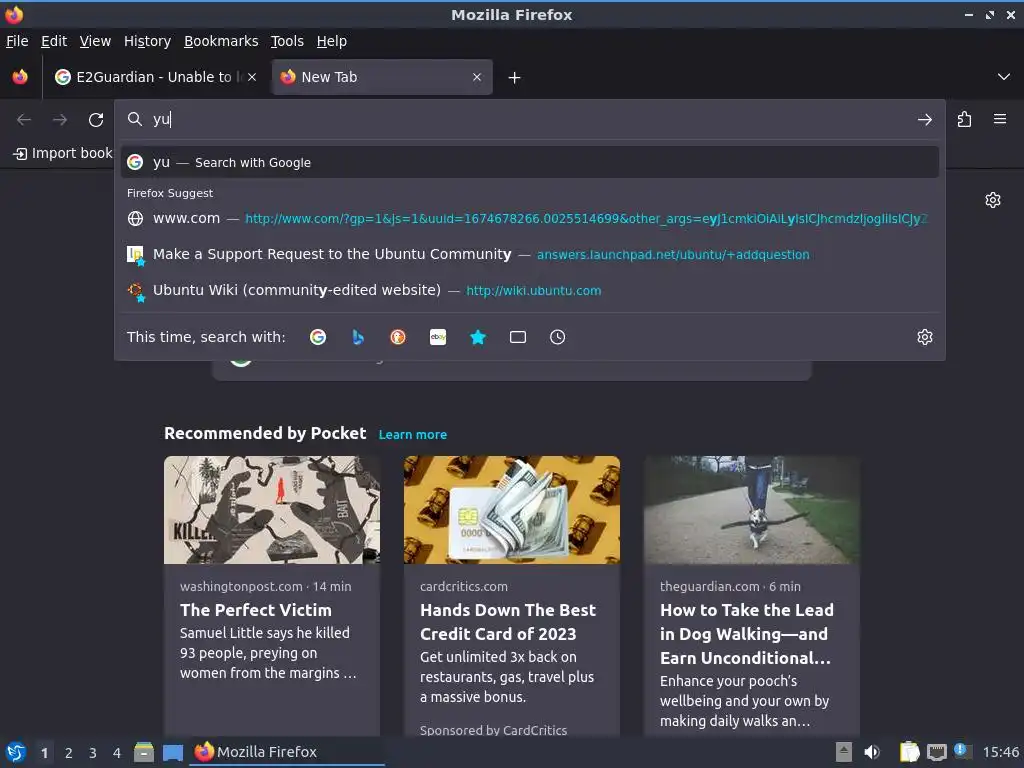Open the file manager taskbar icon
The height and width of the screenshot is (768, 1024).
(144, 752)
